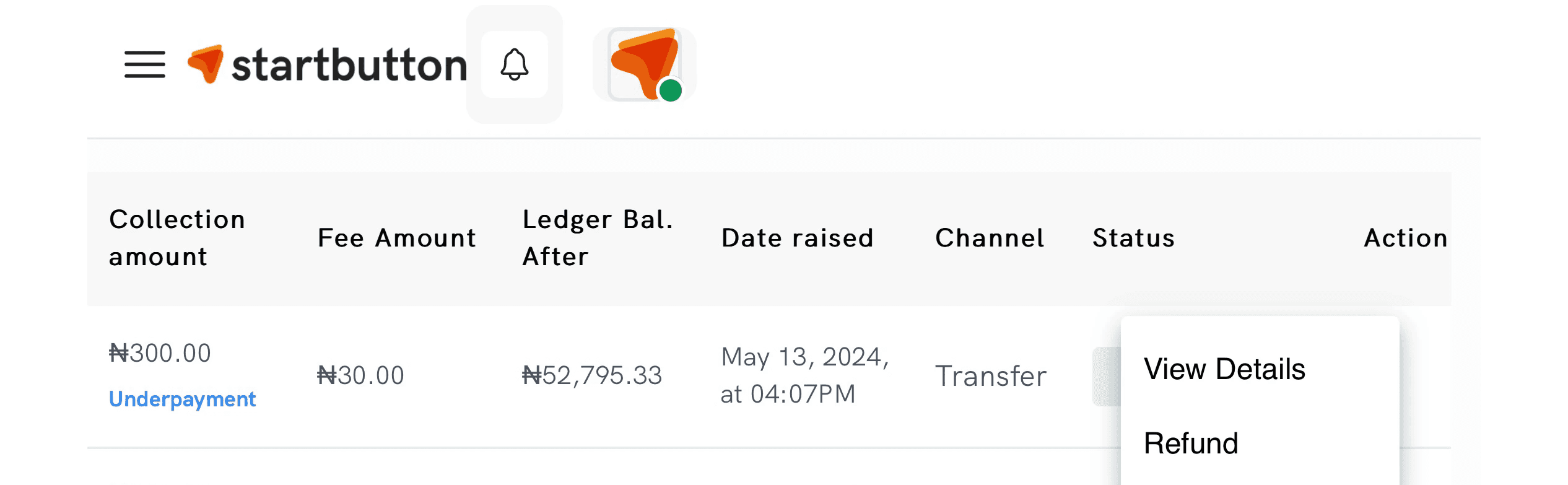Click the Underpayment link
This screenshot has height=485, width=1568.
click(x=182, y=400)
